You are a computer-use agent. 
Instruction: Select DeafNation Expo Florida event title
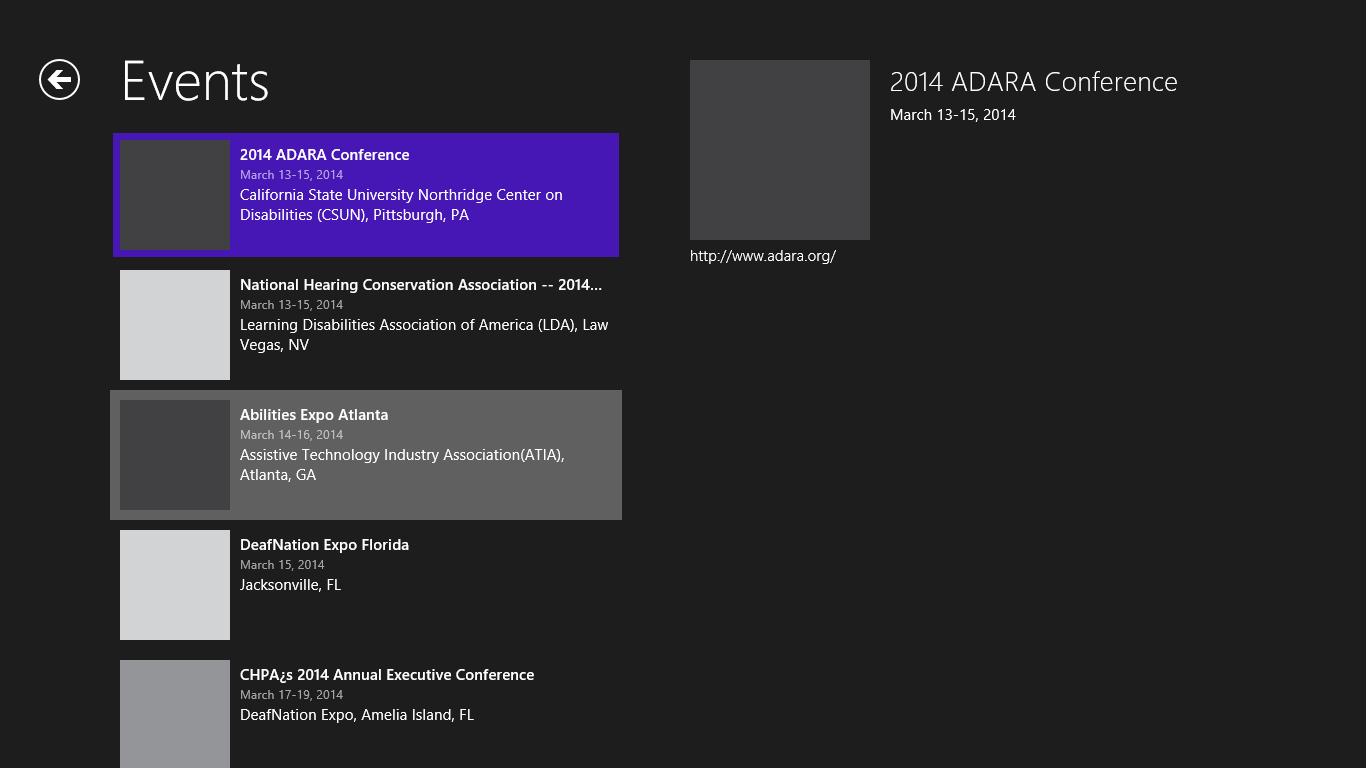[x=324, y=545]
